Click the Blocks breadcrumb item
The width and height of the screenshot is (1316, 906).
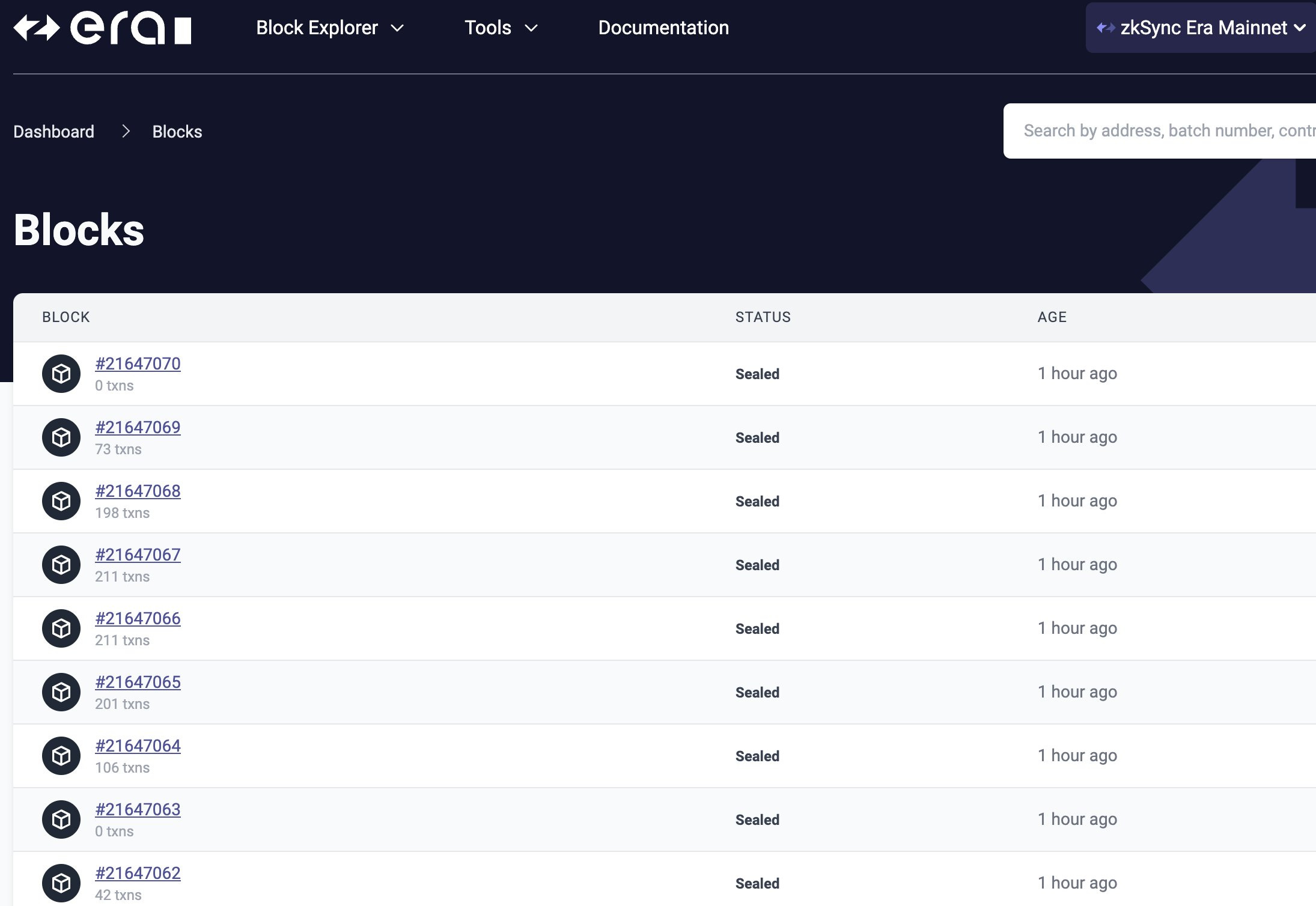tap(177, 132)
